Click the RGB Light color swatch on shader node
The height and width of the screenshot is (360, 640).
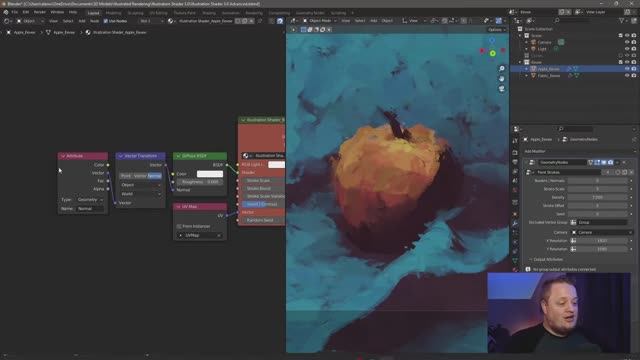(276, 164)
